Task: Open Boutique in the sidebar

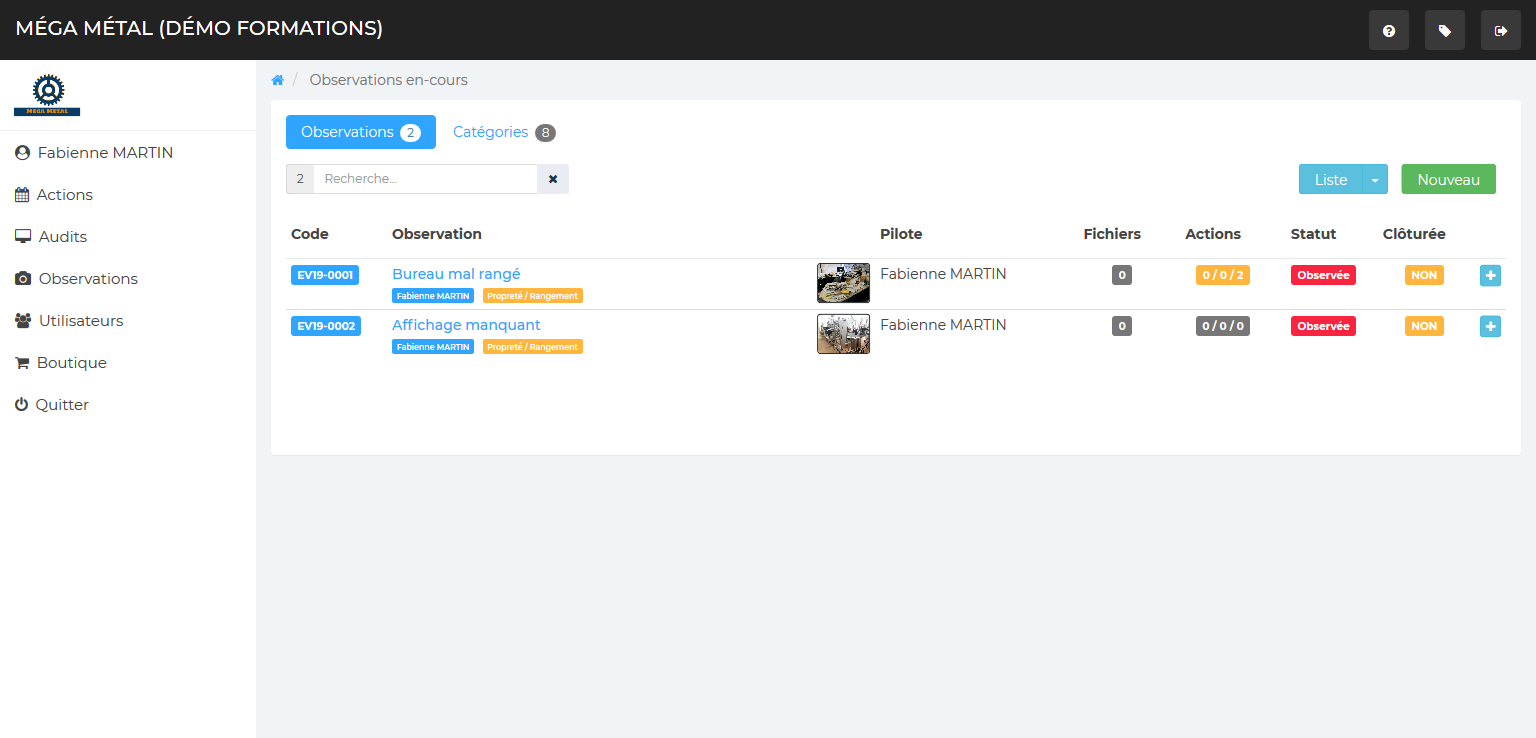Action: tap(71, 363)
